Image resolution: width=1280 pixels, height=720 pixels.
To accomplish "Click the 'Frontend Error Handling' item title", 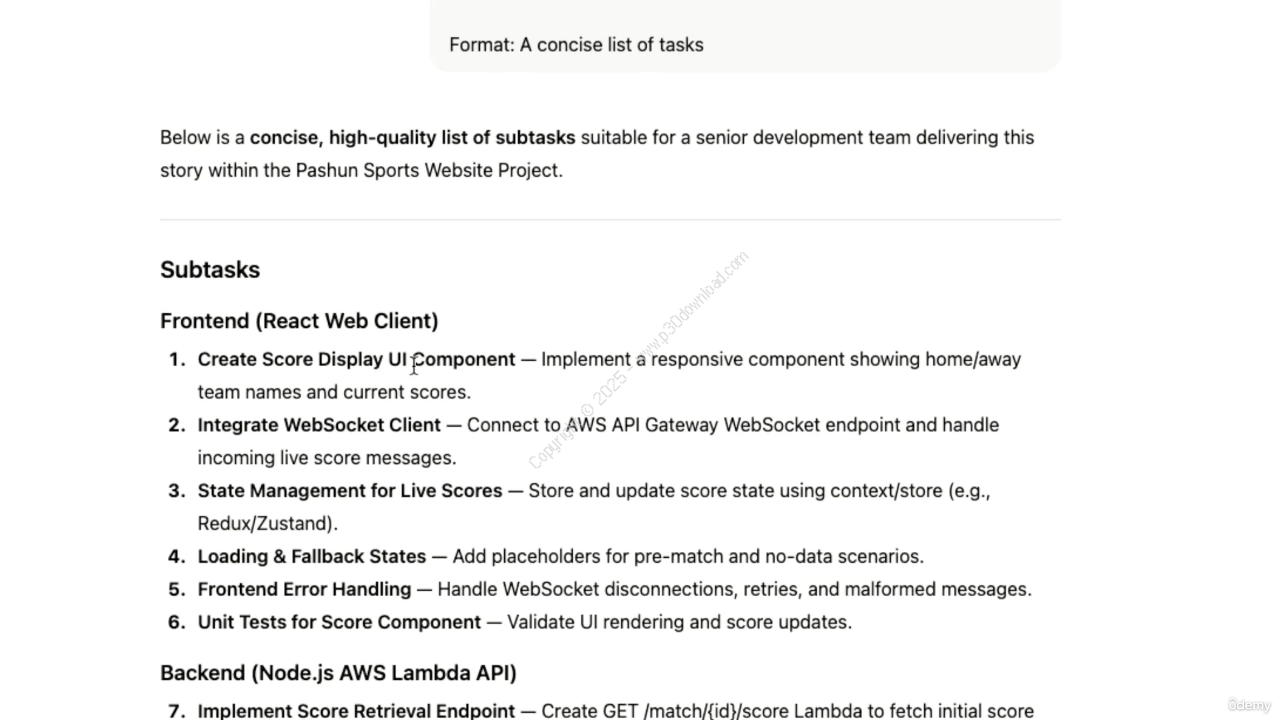I will point(304,589).
